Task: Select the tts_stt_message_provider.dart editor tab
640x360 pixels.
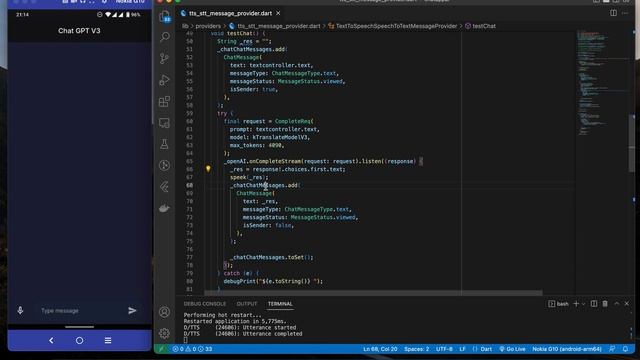Action: pyautogui.click(x=231, y=13)
